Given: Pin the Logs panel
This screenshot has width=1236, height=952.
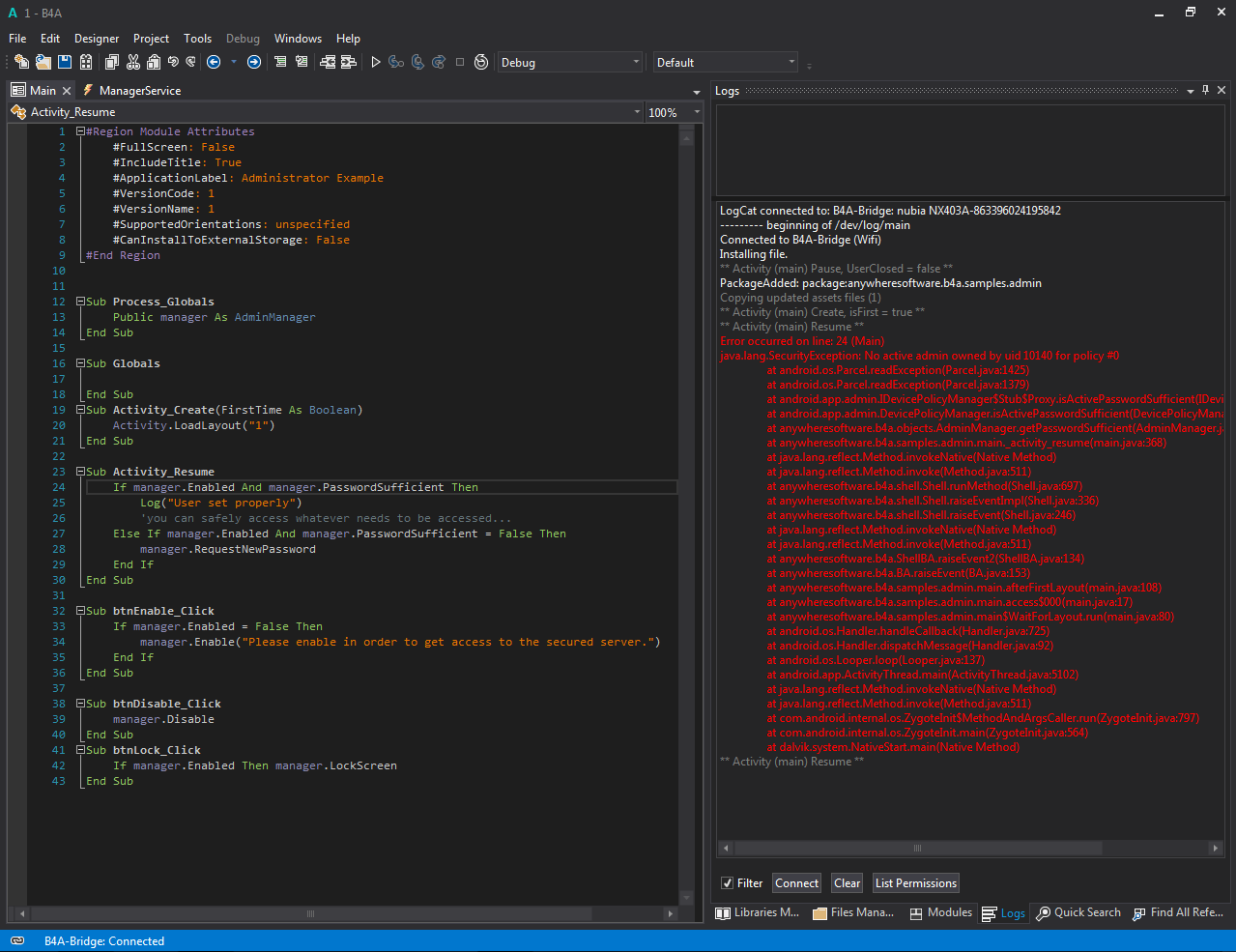Looking at the screenshot, I should pos(1205,90).
